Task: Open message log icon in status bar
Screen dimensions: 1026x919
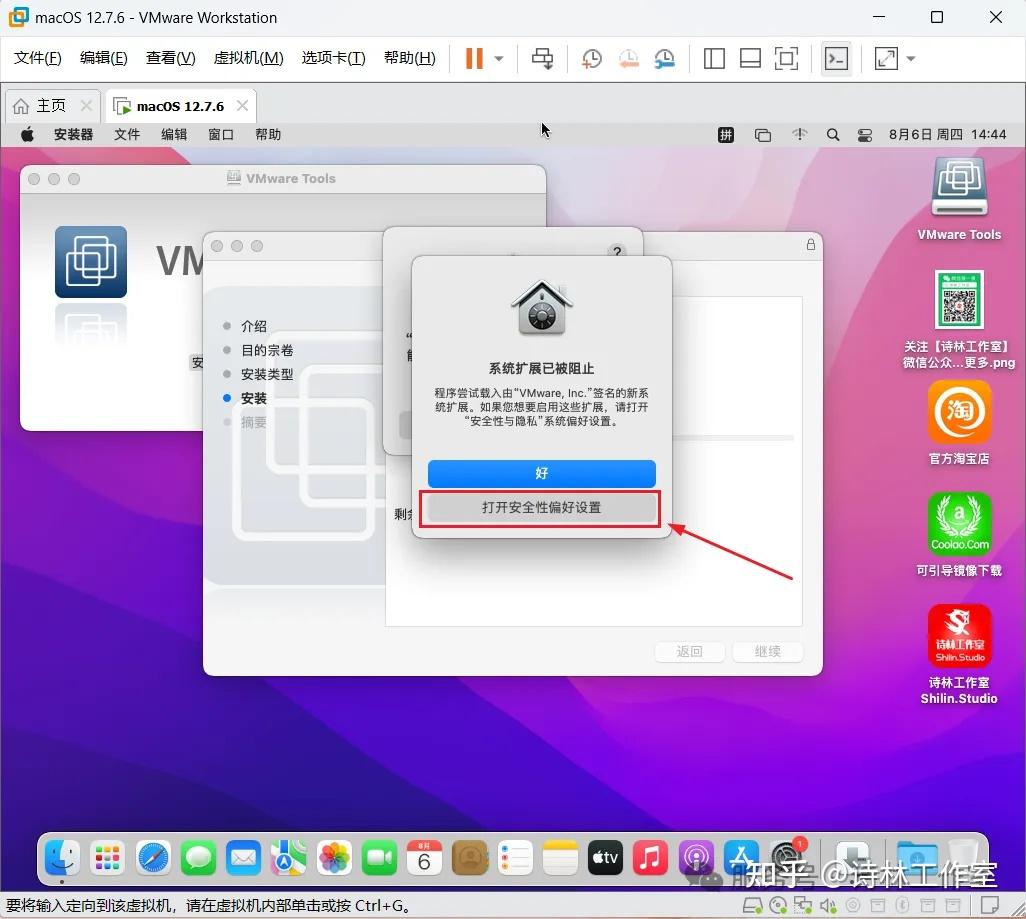Action: 989,905
